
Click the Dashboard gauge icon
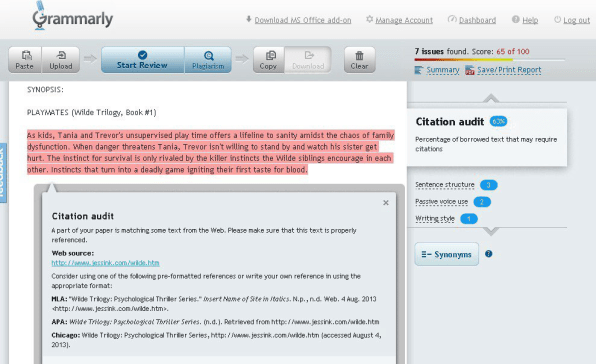tap(452, 19)
